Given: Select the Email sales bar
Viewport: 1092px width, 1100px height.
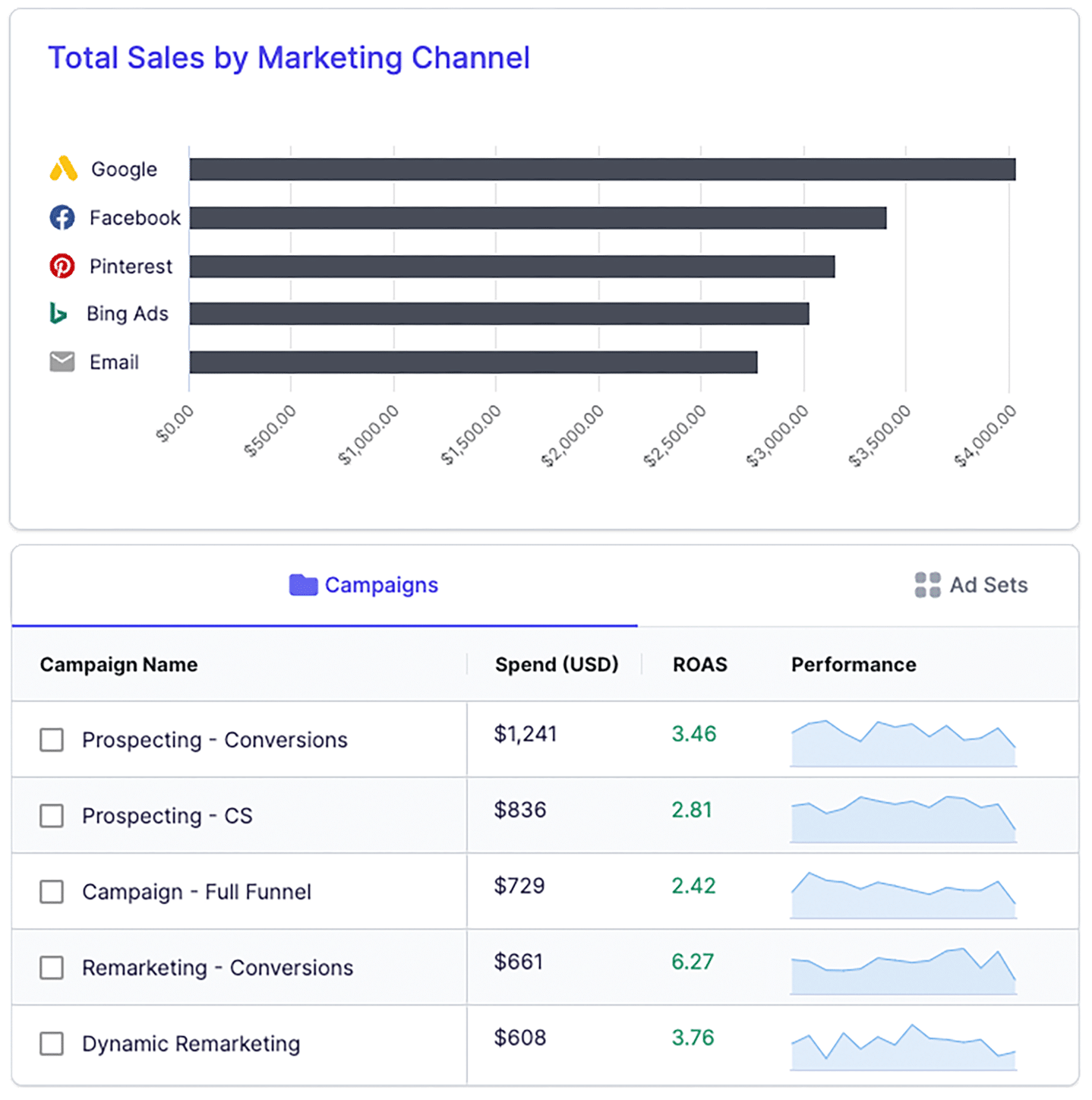Looking at the screenshot, I should coord(473,362).
